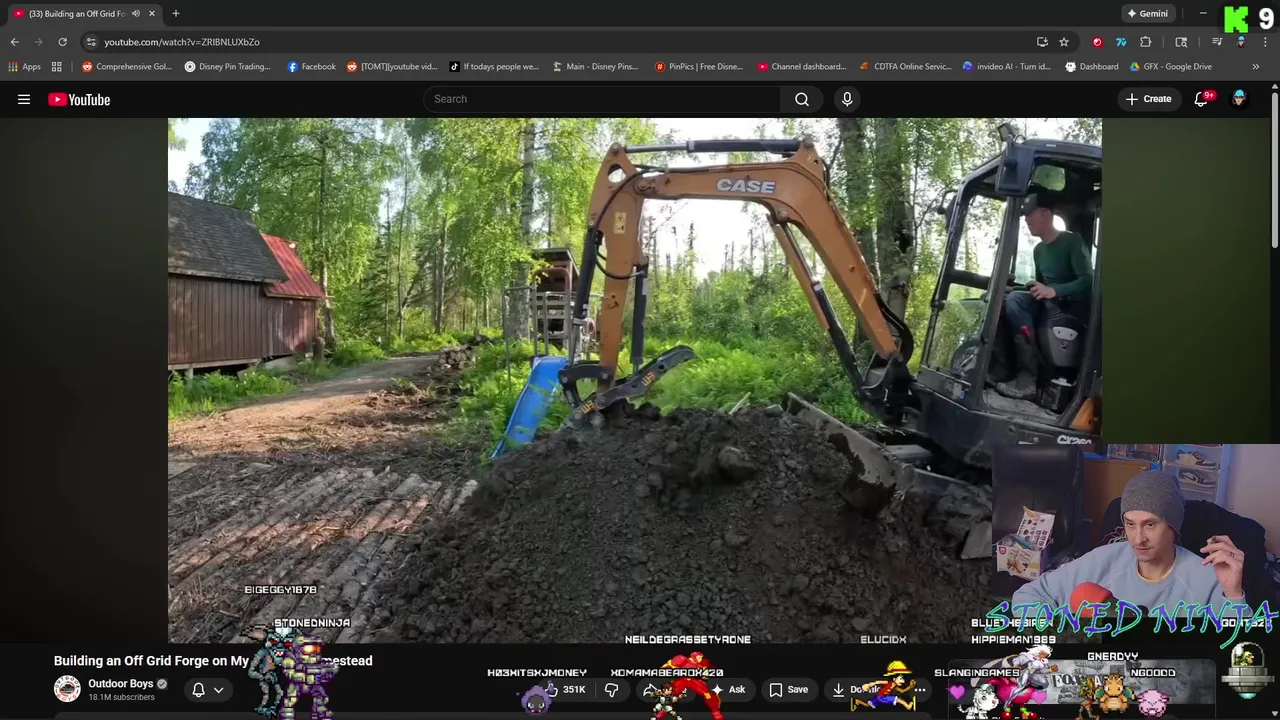Open more actions three-dot menu under video
This screenshot has width=1280, height=720.
920,690
